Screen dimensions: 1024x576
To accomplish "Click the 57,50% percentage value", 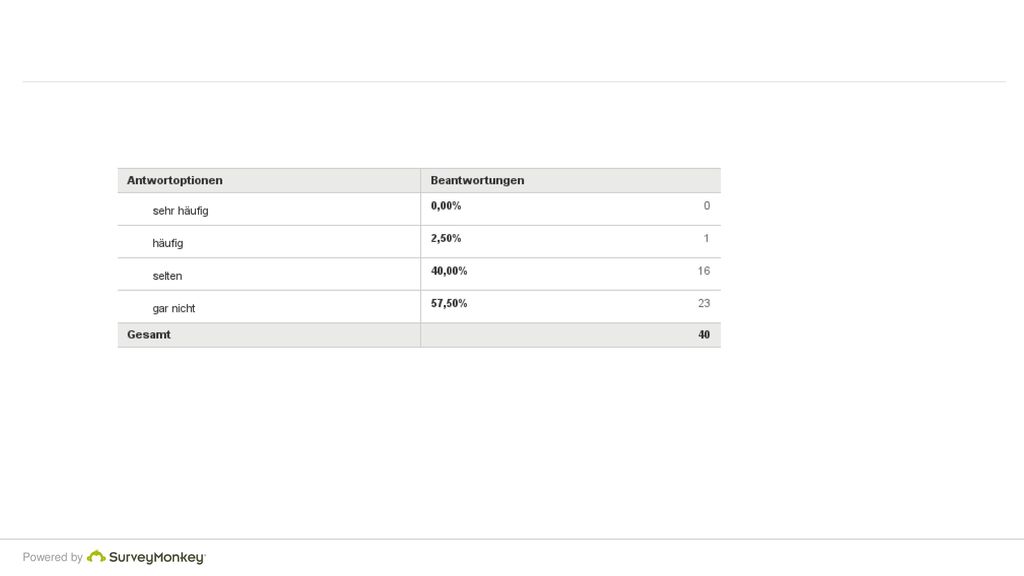I will [449, 303].
